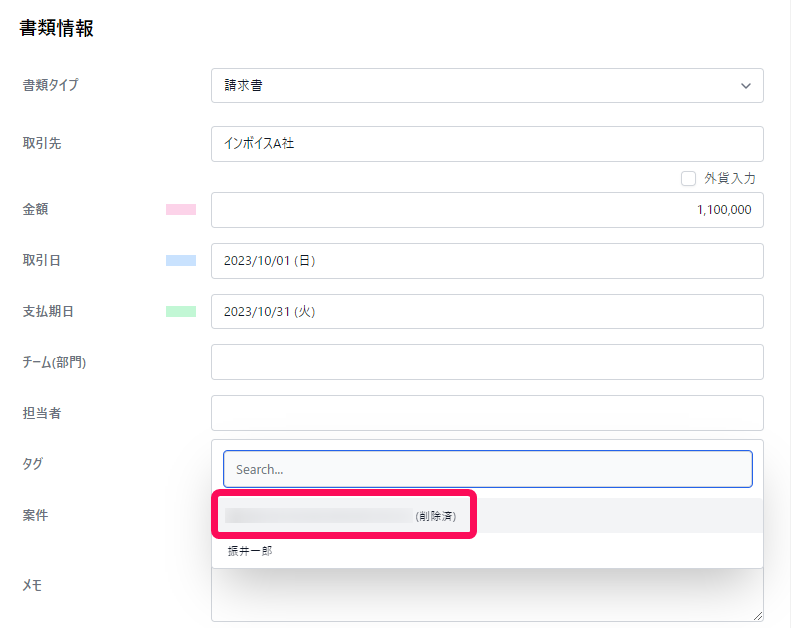Open the 書類タイプ dropdown showing 請求書

[x=487, y=86]
